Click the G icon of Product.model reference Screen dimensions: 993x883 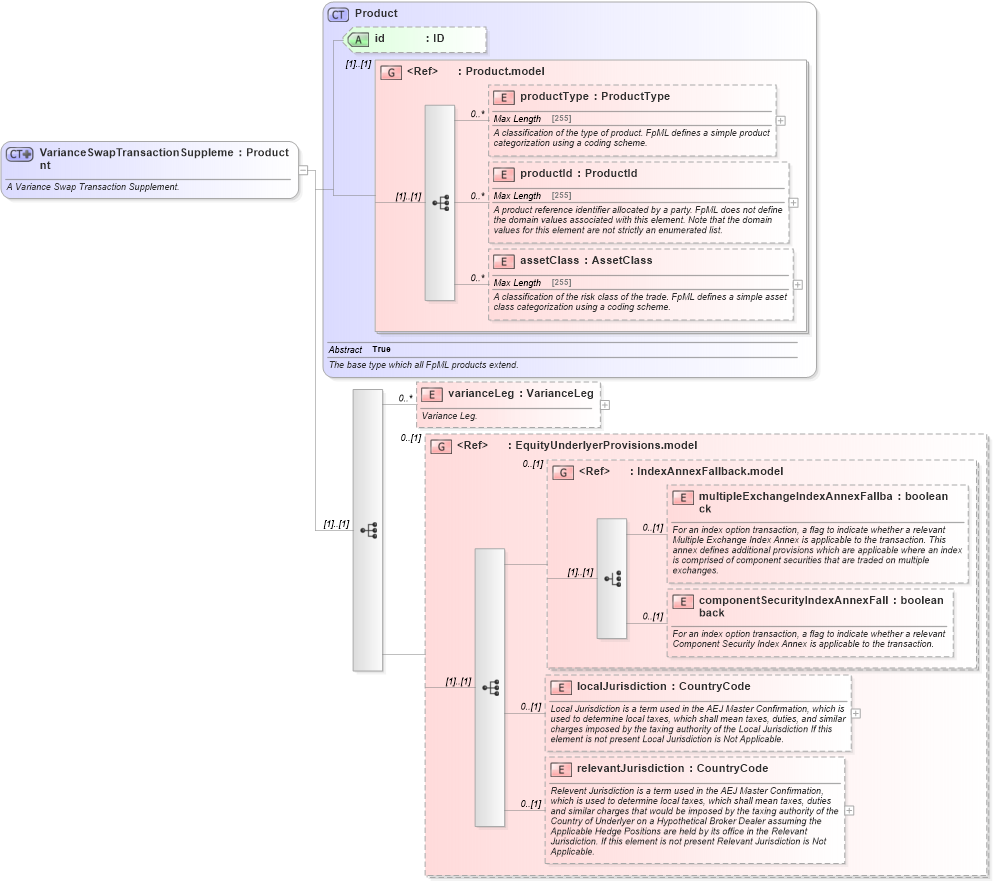[x=391, y=72]
